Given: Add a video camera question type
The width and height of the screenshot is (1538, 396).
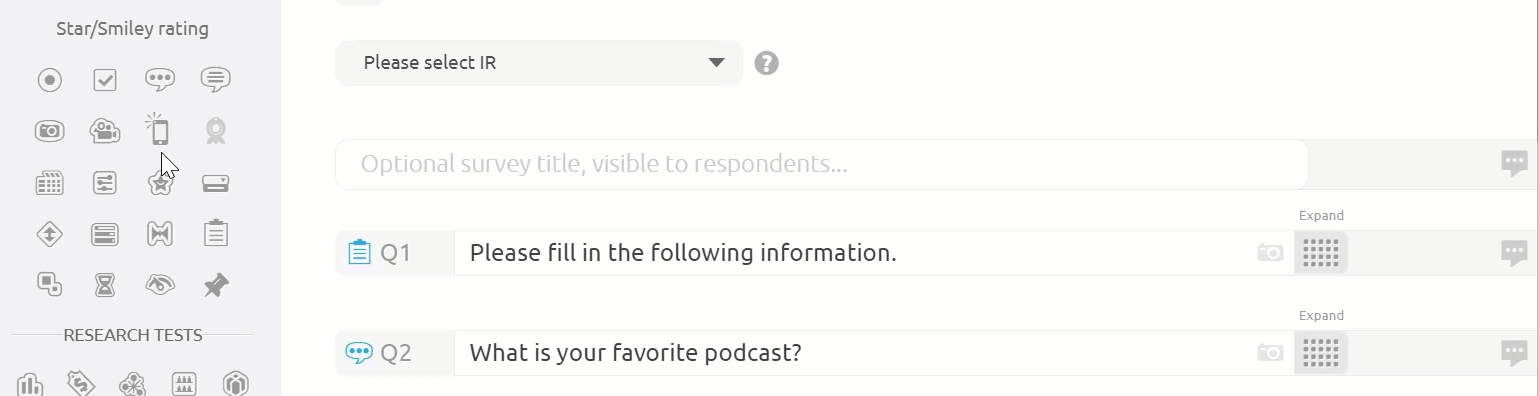Looking at the screenshot, I should point(105,130).
